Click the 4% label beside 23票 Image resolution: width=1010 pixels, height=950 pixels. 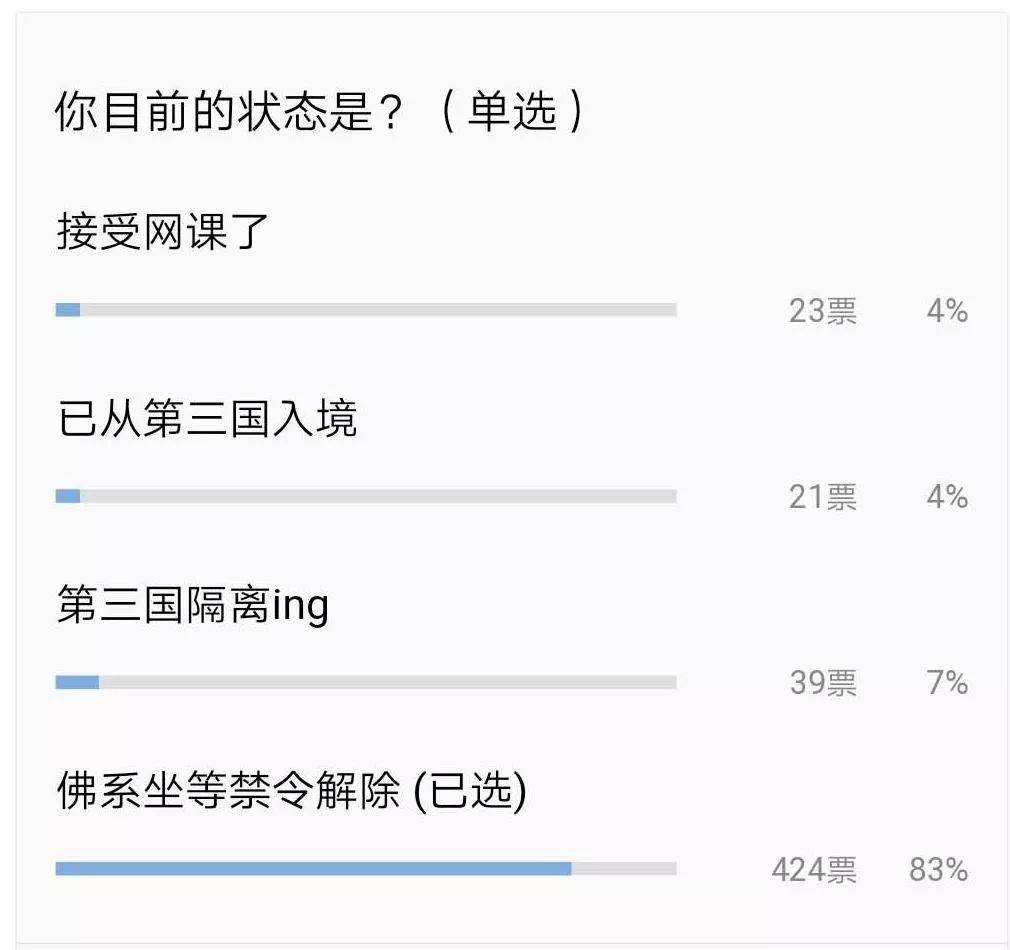[947, 311]
